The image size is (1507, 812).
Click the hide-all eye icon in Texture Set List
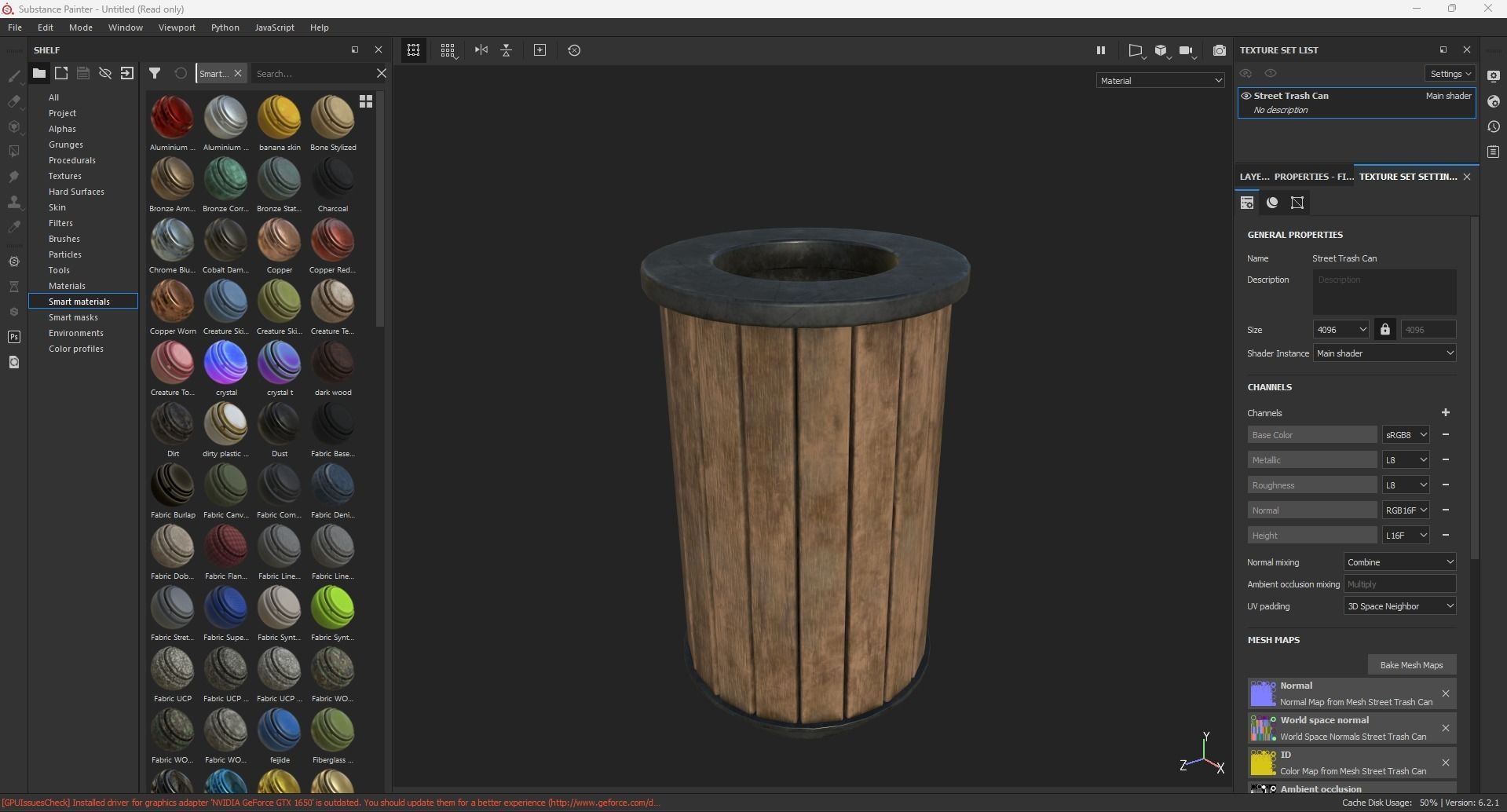(x=1245, y=74)
